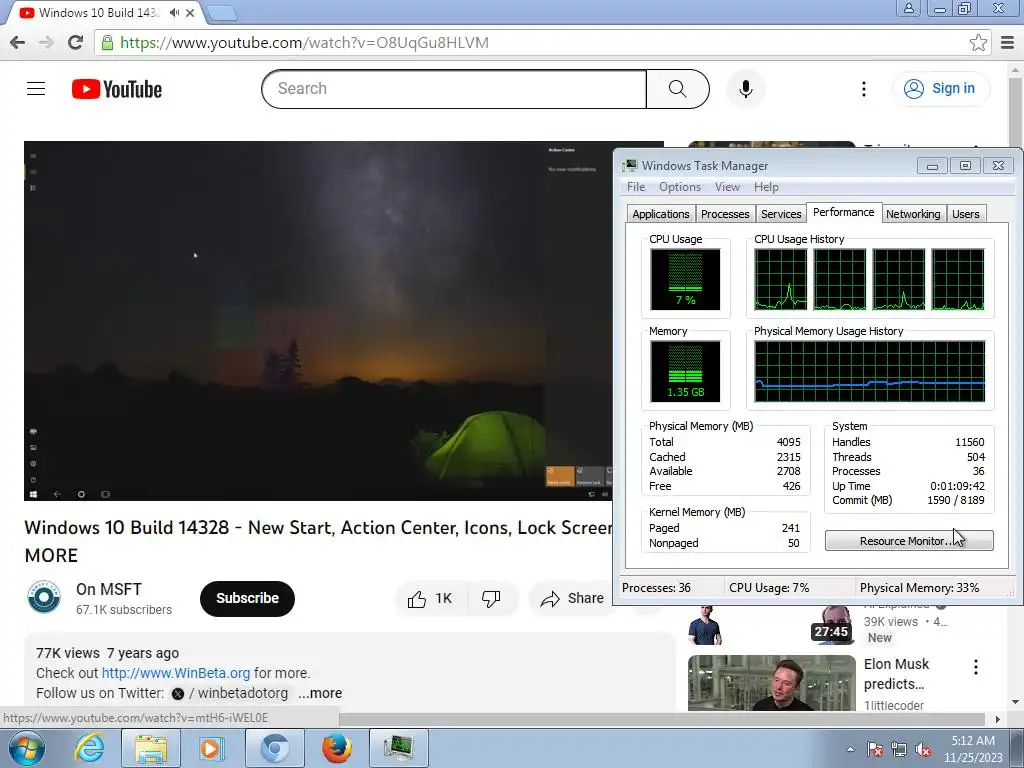This screenshot has width=1024, height=768.
Task: Click the browser address bar URL
Action: 304,42
